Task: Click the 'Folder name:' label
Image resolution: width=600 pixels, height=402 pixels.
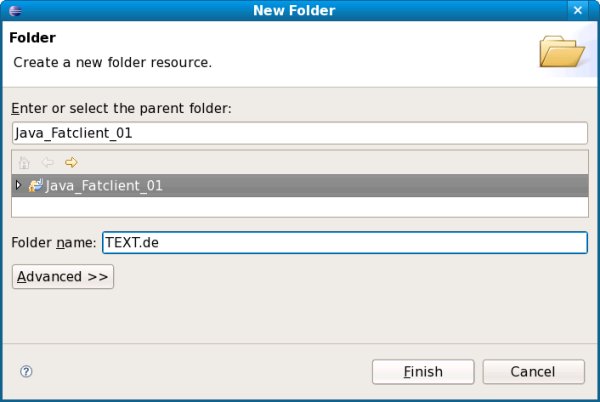Action: (x=55, y=243)
